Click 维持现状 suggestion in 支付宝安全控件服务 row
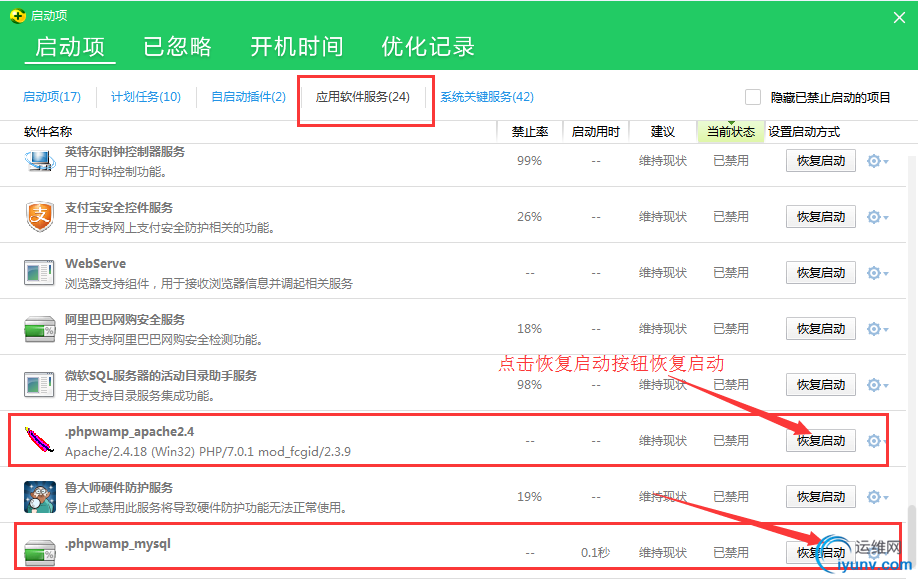Screen dimensions: 918x581 pyautogui.click(x=663, y=217)
